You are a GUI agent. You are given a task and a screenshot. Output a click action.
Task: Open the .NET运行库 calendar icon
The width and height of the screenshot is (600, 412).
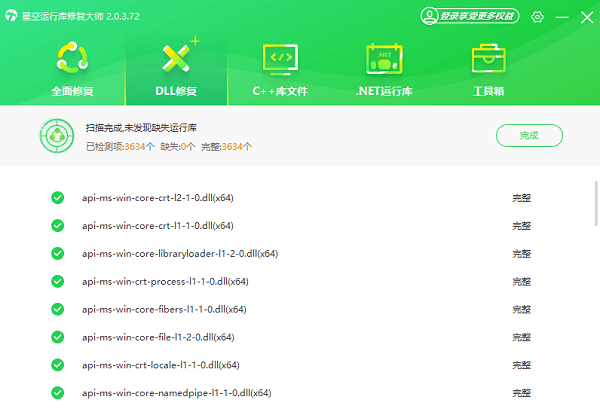click(384, 59)
